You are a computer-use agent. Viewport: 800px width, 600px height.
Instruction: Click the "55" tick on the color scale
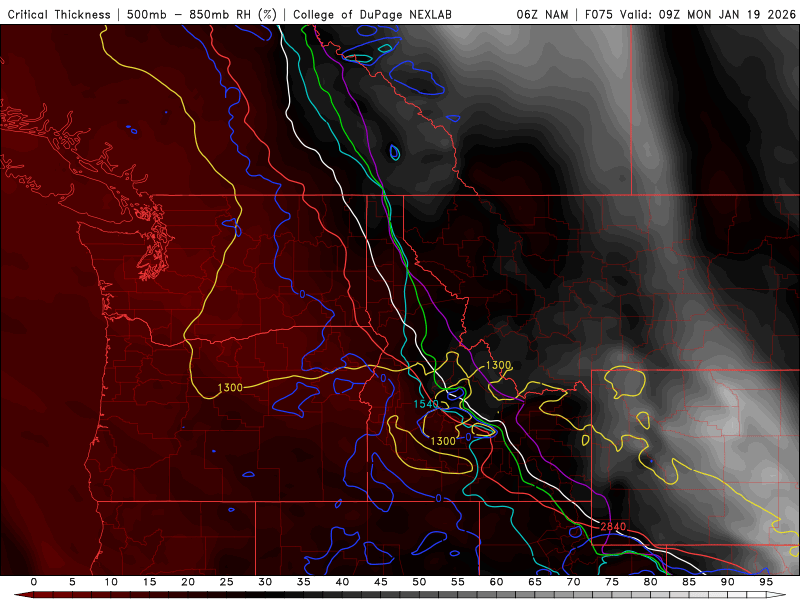click(x=458, y=582)
